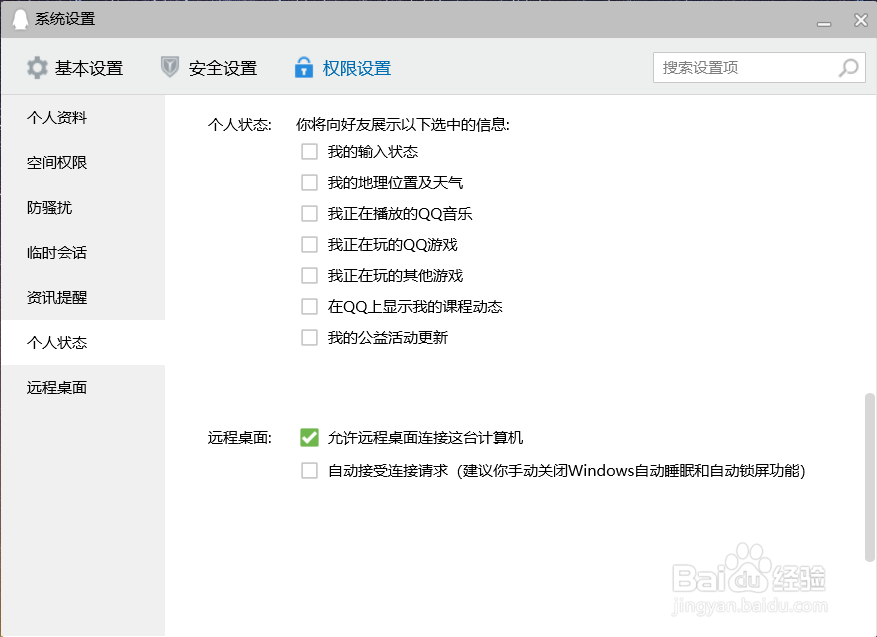Screen dimensions: 877x637
Task: Click the gear icon for 基本设置
Action: [x=37, y=68]
